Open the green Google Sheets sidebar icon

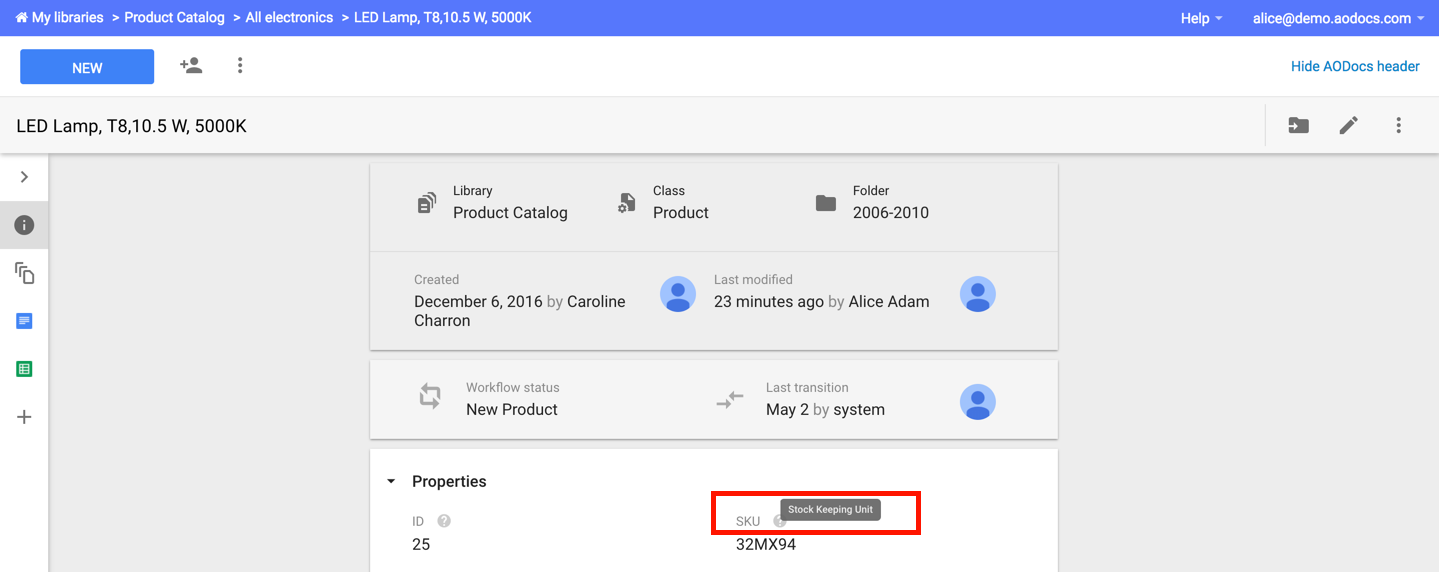(24, 369)
